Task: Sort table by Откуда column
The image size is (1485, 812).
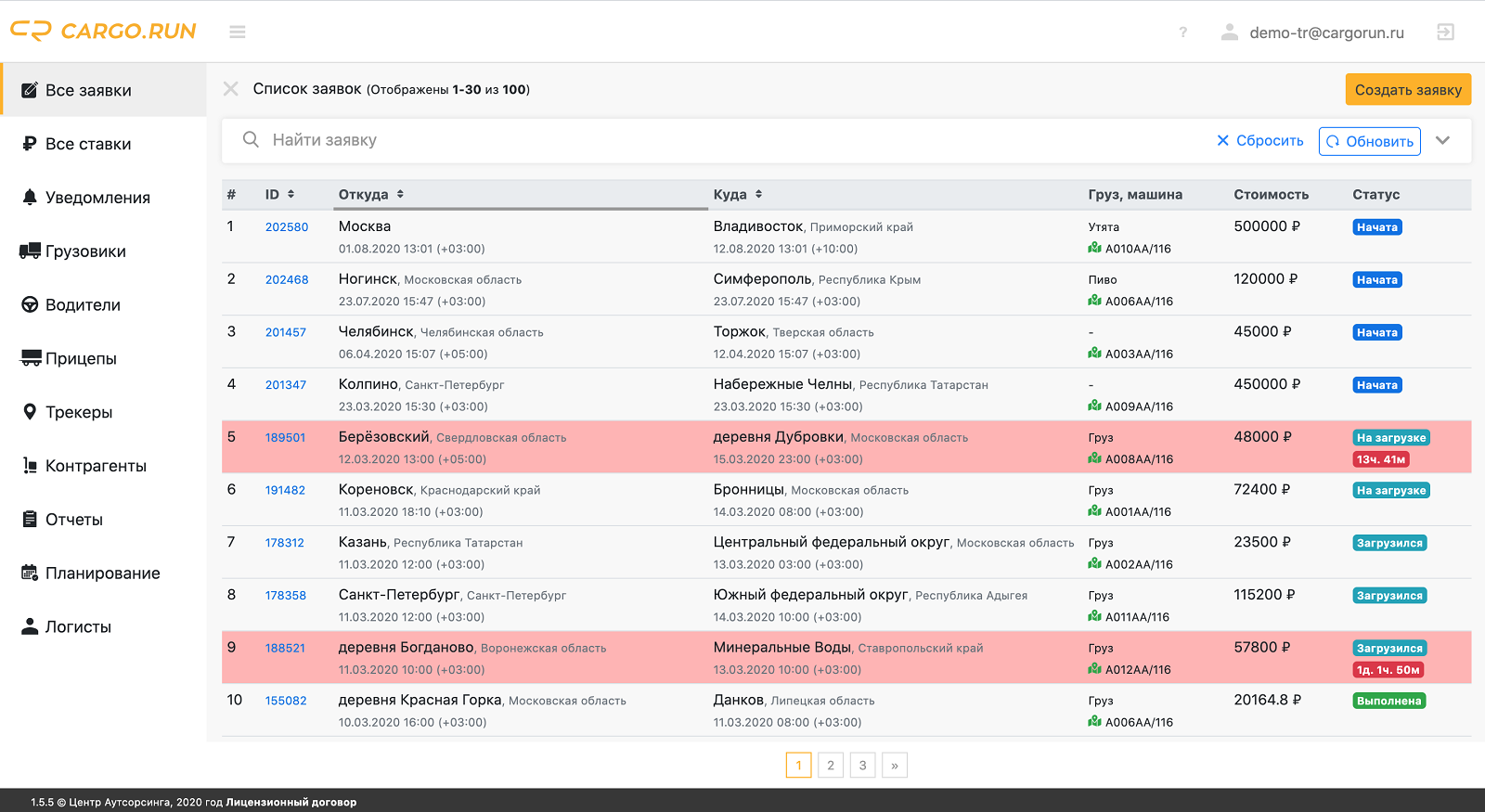Action: pos(371,194)
